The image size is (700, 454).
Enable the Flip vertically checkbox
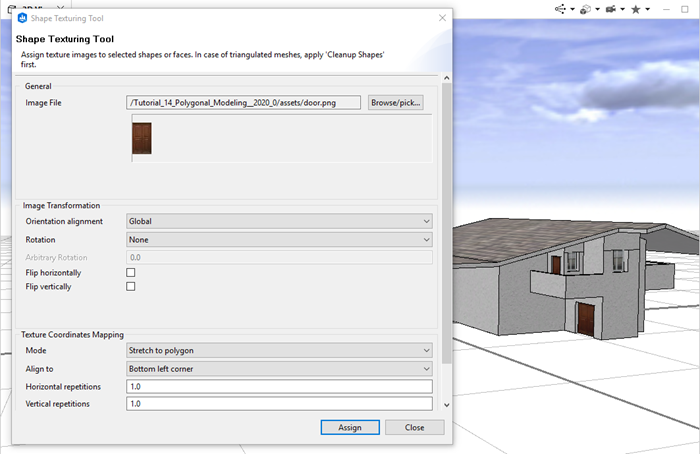pyautogui.click(x=131, y=287)
